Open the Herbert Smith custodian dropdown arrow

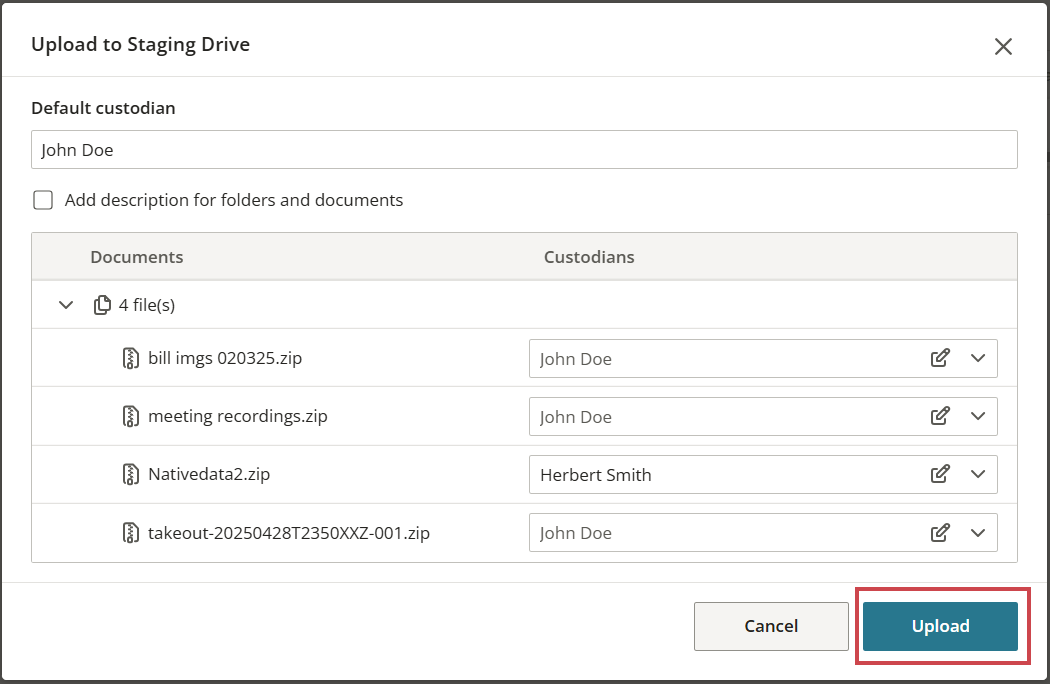[x=978, y=474]
